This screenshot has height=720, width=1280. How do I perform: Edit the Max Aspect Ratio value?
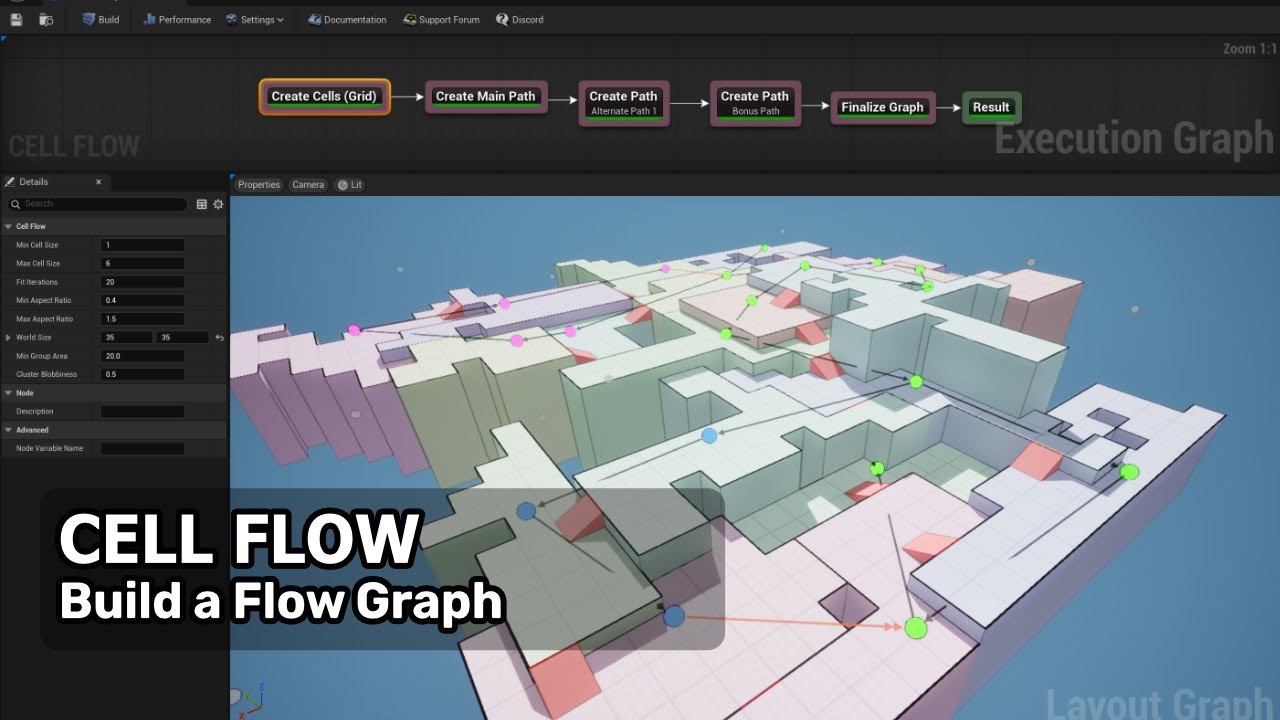pyautogui.click(x=142, y=319)
